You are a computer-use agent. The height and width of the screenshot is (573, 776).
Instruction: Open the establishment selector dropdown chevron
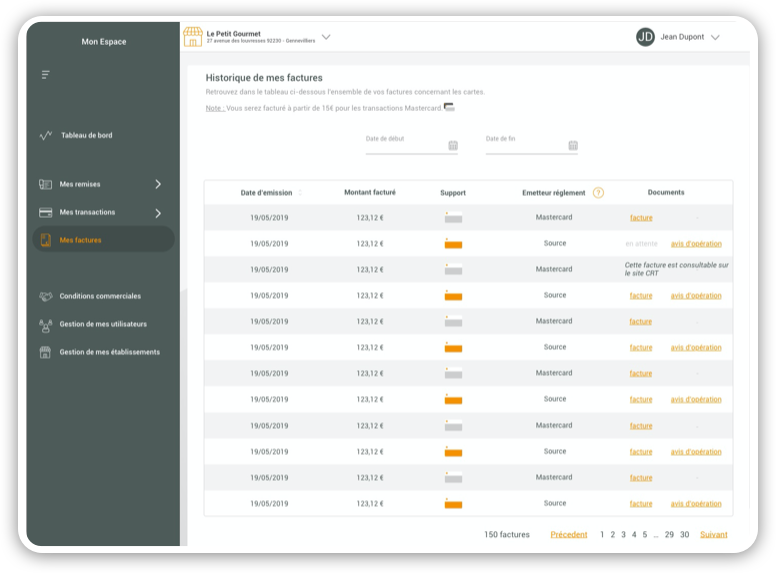326,37
